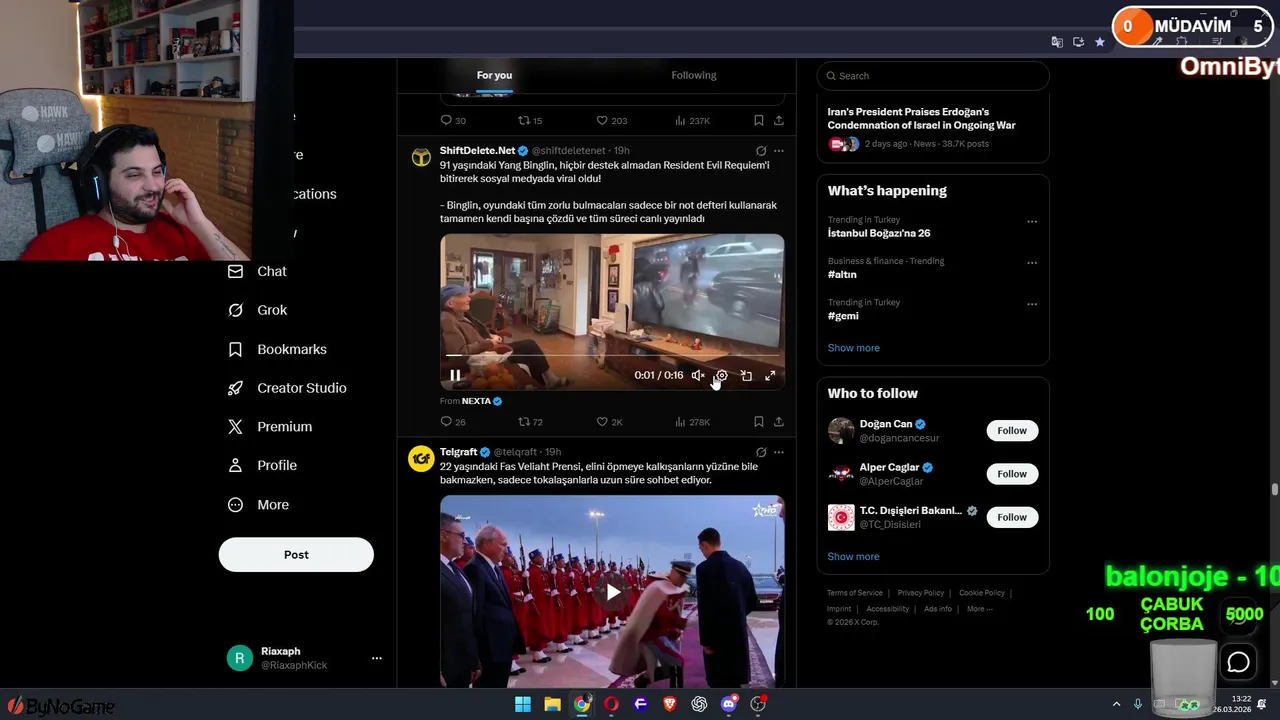Open the Windows Start menu
The image size is (1280, 720).
point(523,704)
